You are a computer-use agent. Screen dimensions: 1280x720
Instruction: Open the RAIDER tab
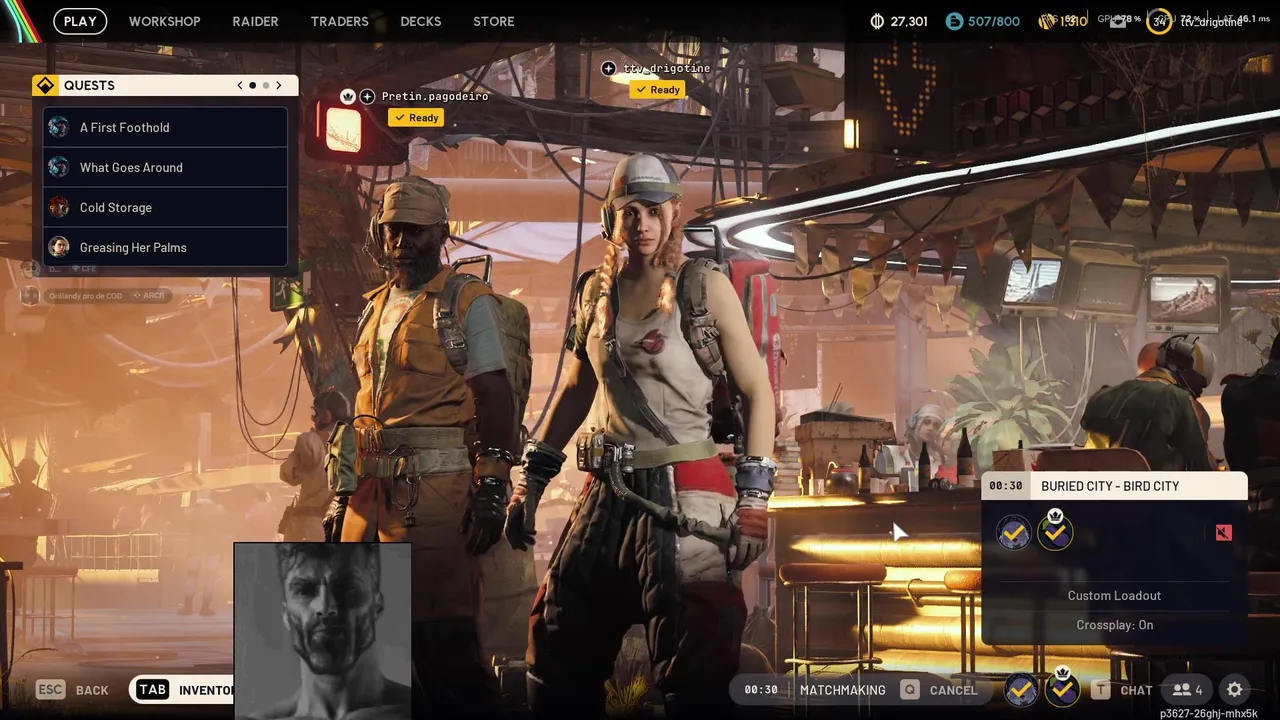255,21
